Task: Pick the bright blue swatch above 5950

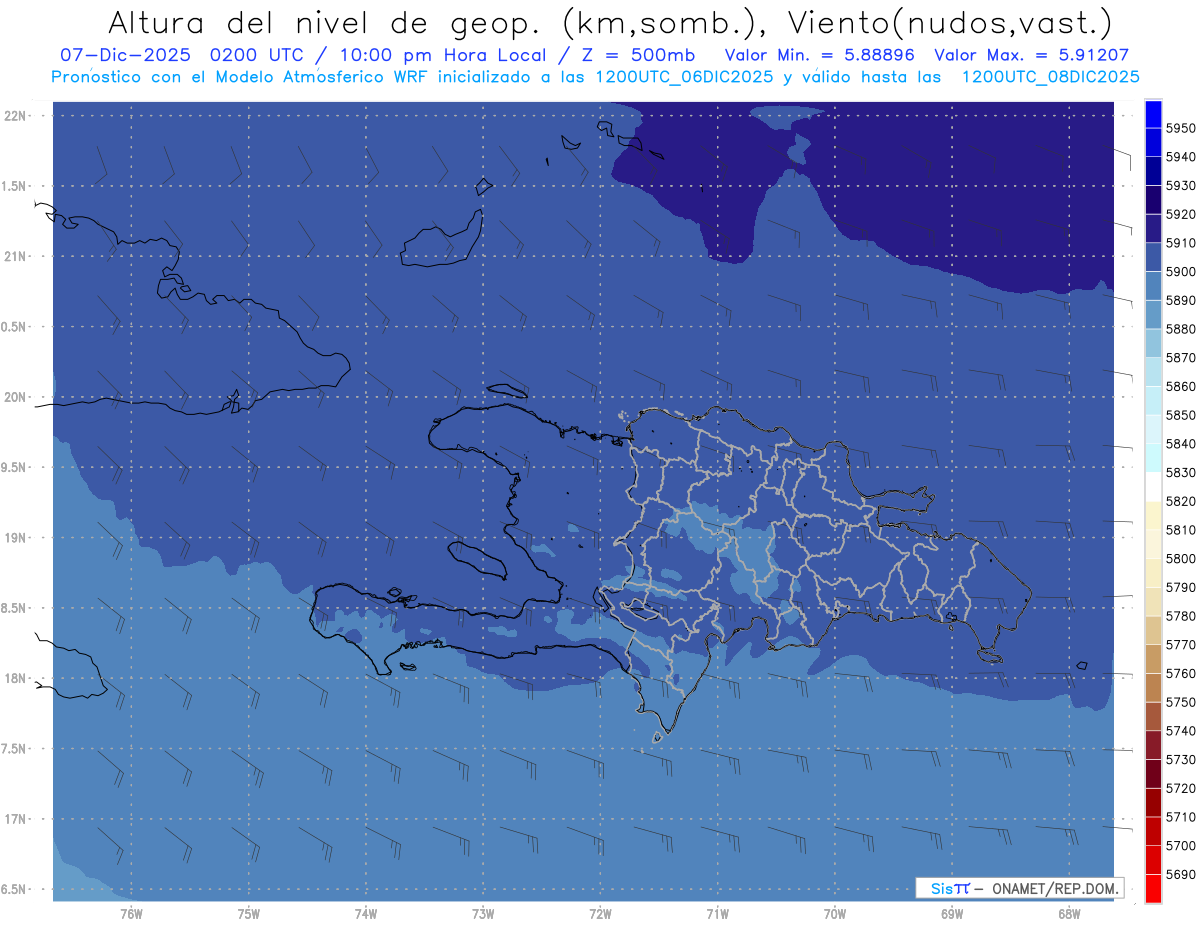Action: [1152, 114]
